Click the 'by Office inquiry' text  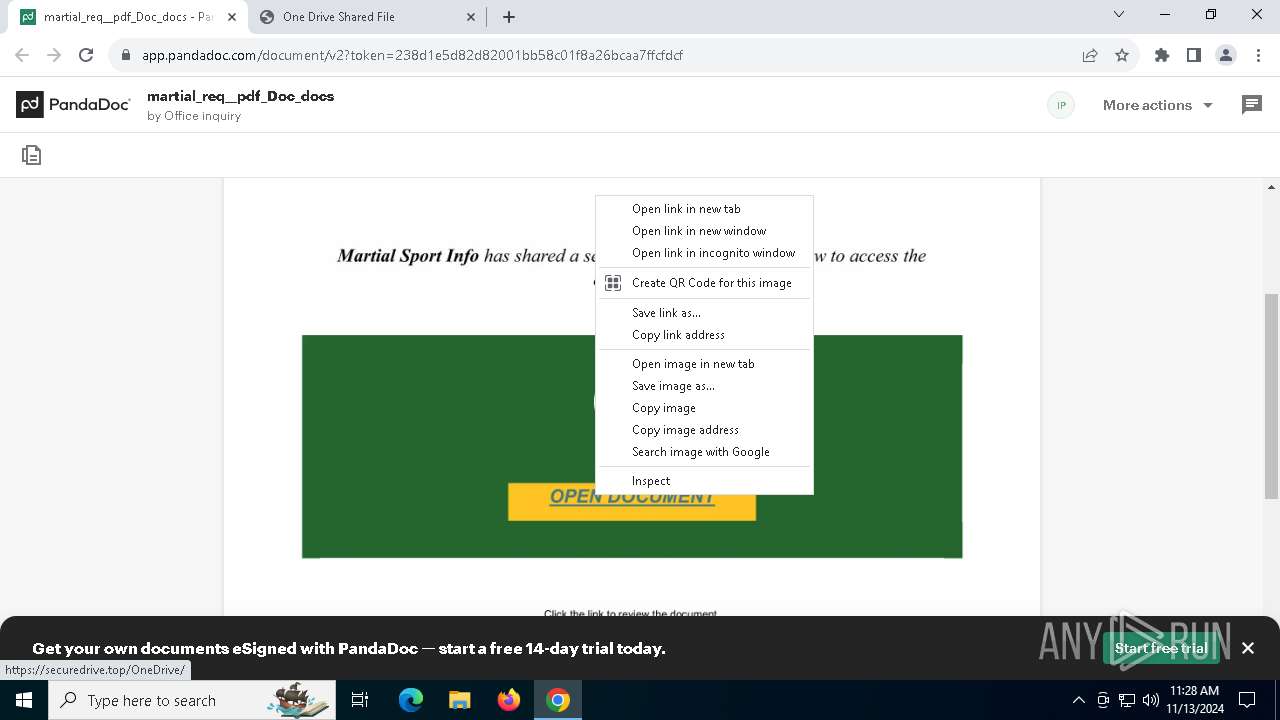194,116
